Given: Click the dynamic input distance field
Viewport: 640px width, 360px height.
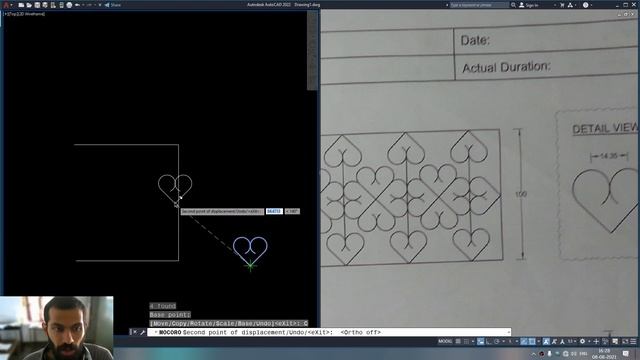Looking at the screenshot, I should click(274, 211).
